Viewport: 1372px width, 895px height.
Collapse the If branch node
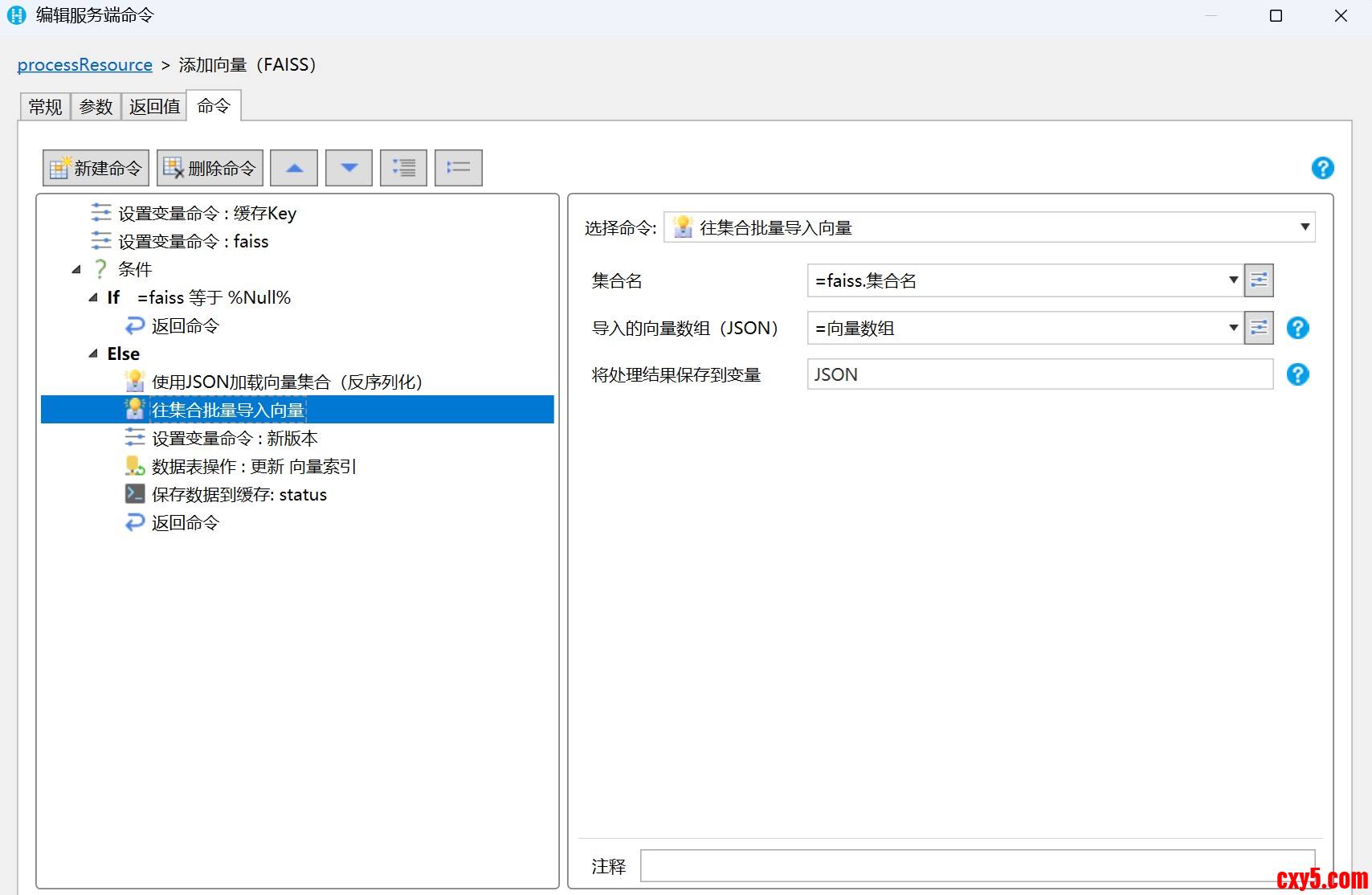click(x=93, y=298)
